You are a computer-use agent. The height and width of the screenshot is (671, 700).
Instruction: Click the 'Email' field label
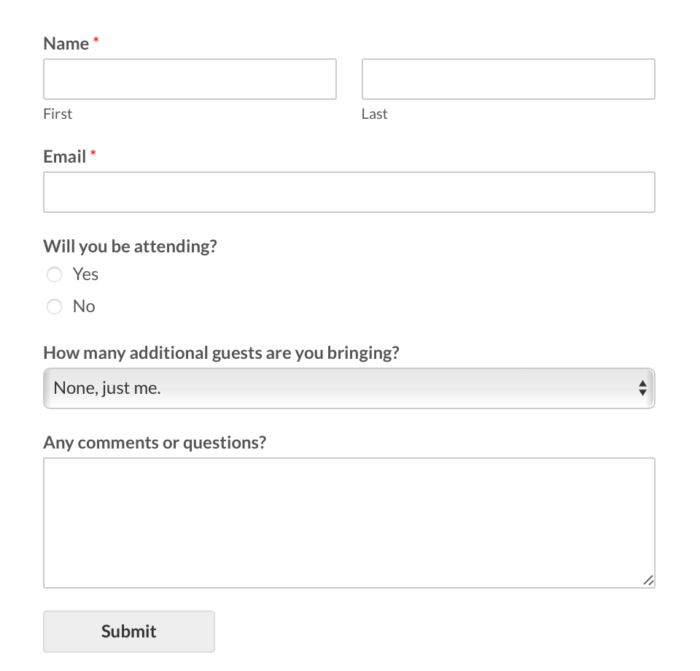(x=65, y=157)
